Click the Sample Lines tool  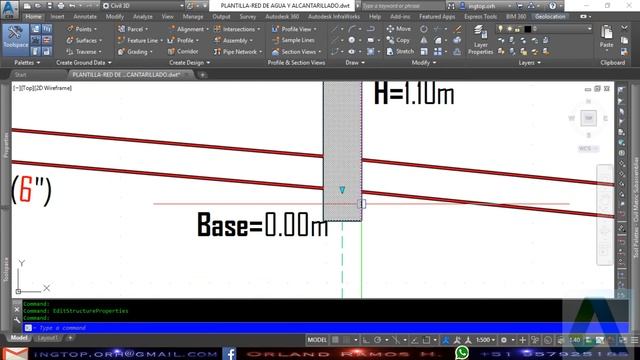tap(293, 40)
